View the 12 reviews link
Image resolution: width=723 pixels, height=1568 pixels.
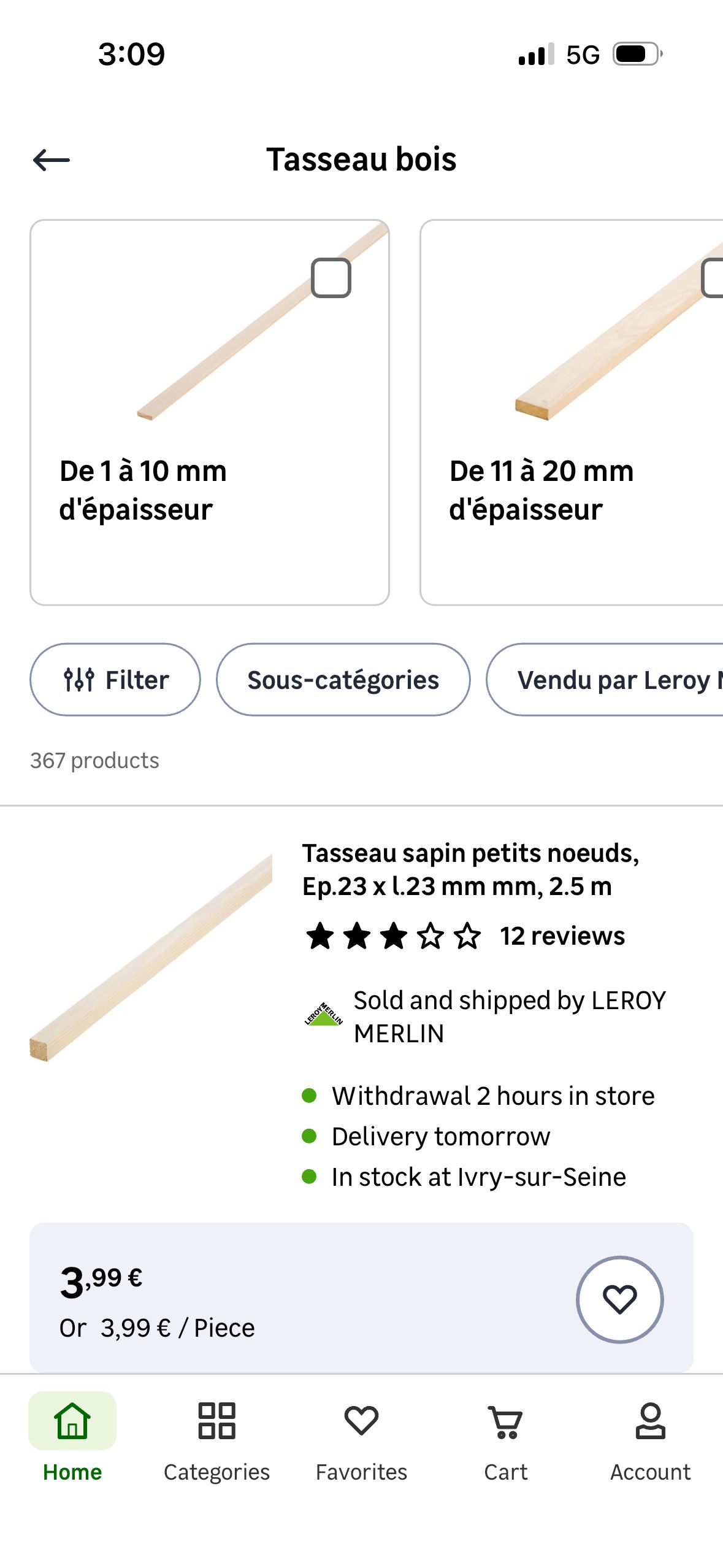[562, 936]
